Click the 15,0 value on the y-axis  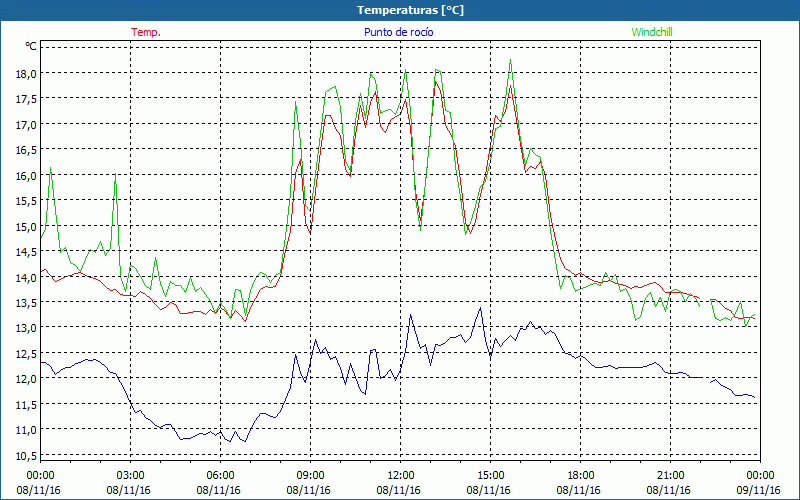[x=26, y=226]
